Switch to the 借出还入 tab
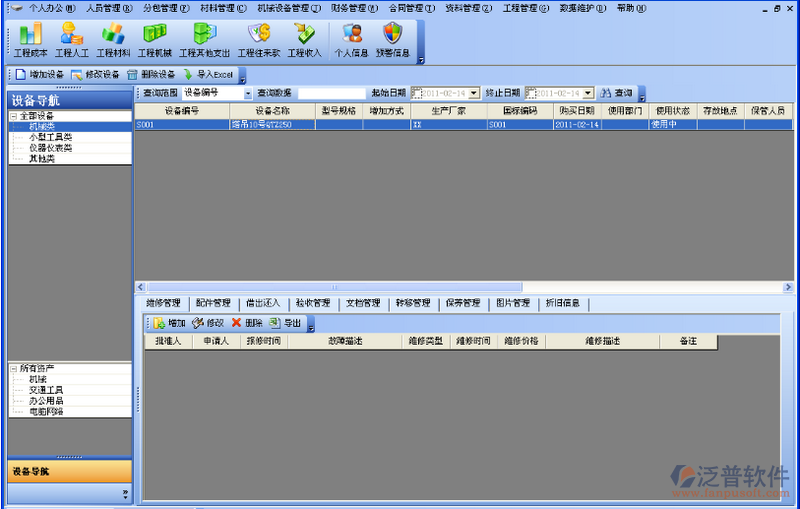The width and height of the screenshot is (800, 509). click(x=263, y=303)
